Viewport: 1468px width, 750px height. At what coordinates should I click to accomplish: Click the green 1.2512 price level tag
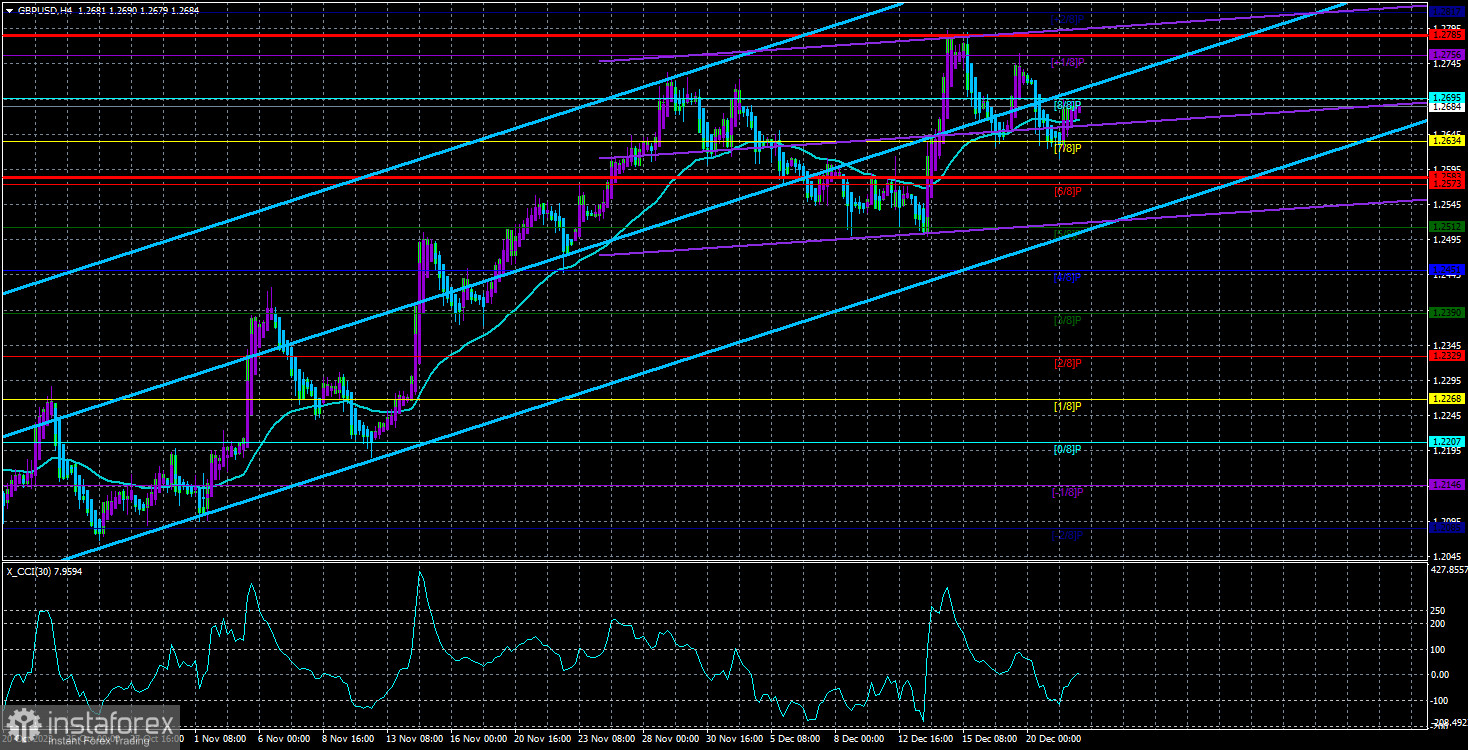click(x=1447, y=227)
